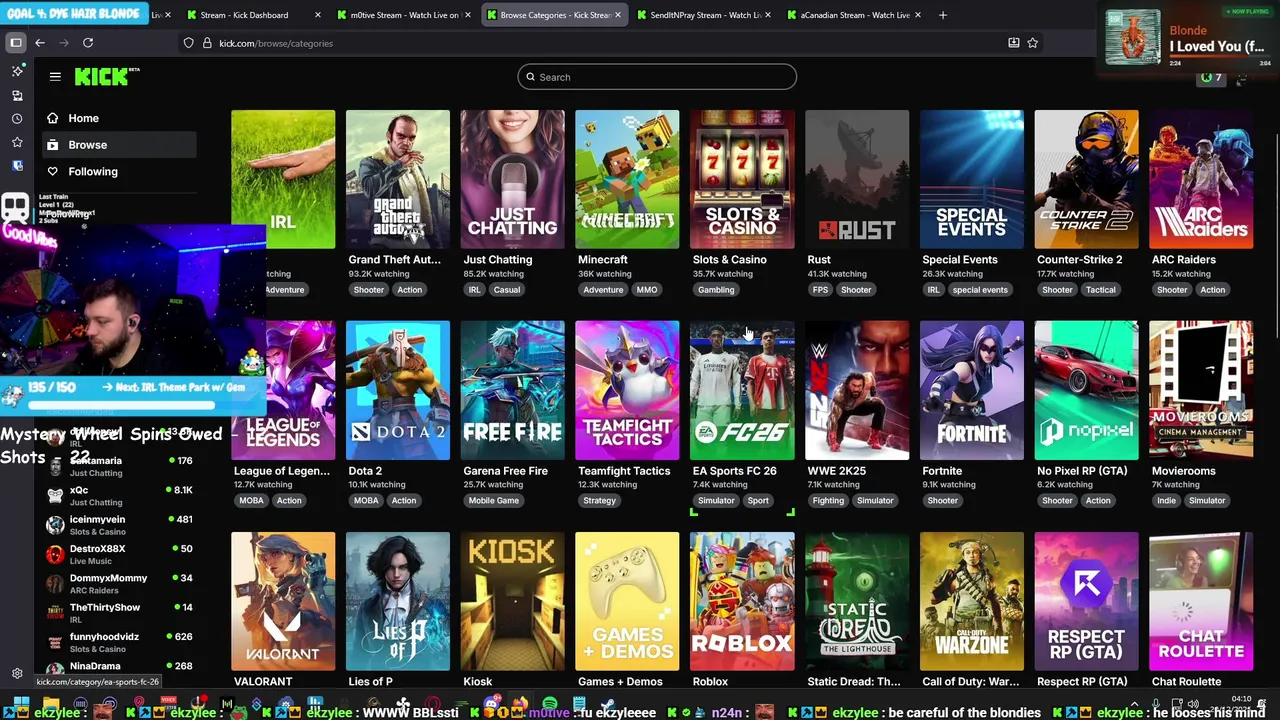Focus the Kick search field
The image size is (1280, 720).
(x=657, y=77)
